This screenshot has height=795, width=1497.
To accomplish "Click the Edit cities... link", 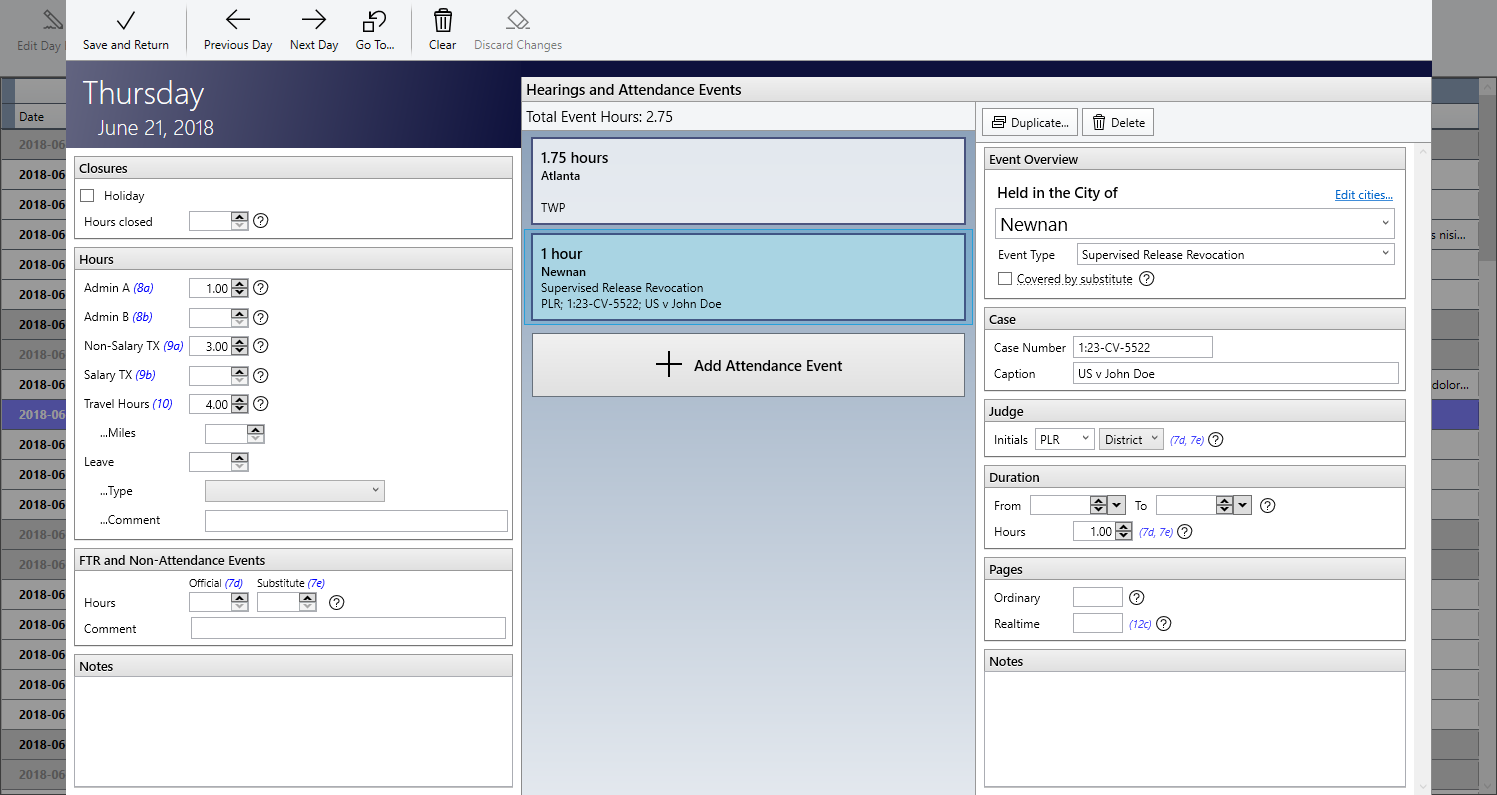I will tap(1364, 195).
